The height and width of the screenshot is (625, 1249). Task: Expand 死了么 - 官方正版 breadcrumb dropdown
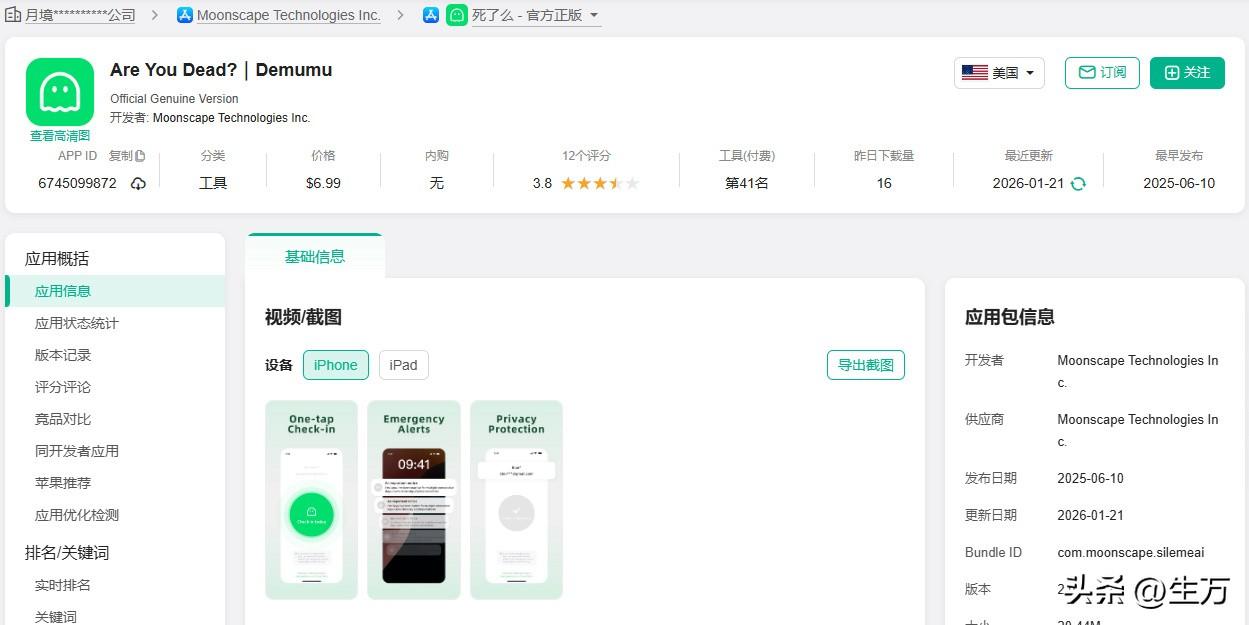[594, 15]
